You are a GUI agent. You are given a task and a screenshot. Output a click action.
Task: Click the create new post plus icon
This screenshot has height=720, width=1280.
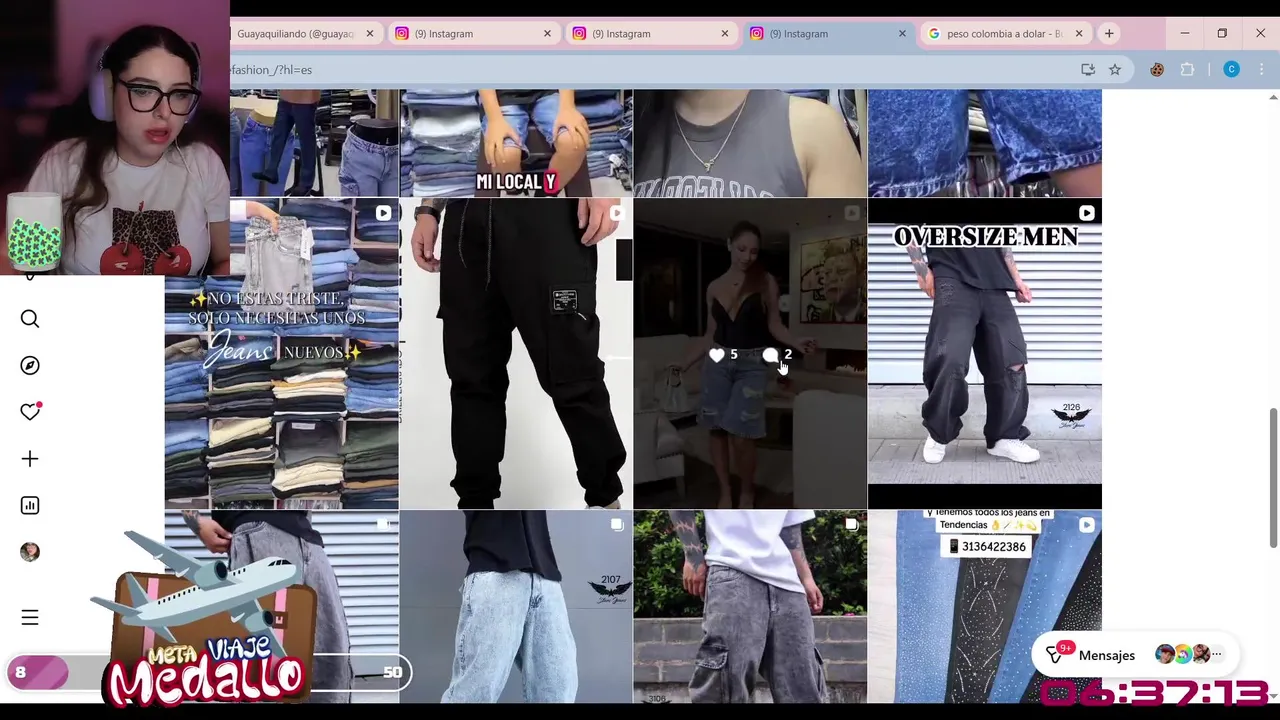coord(30,459)
